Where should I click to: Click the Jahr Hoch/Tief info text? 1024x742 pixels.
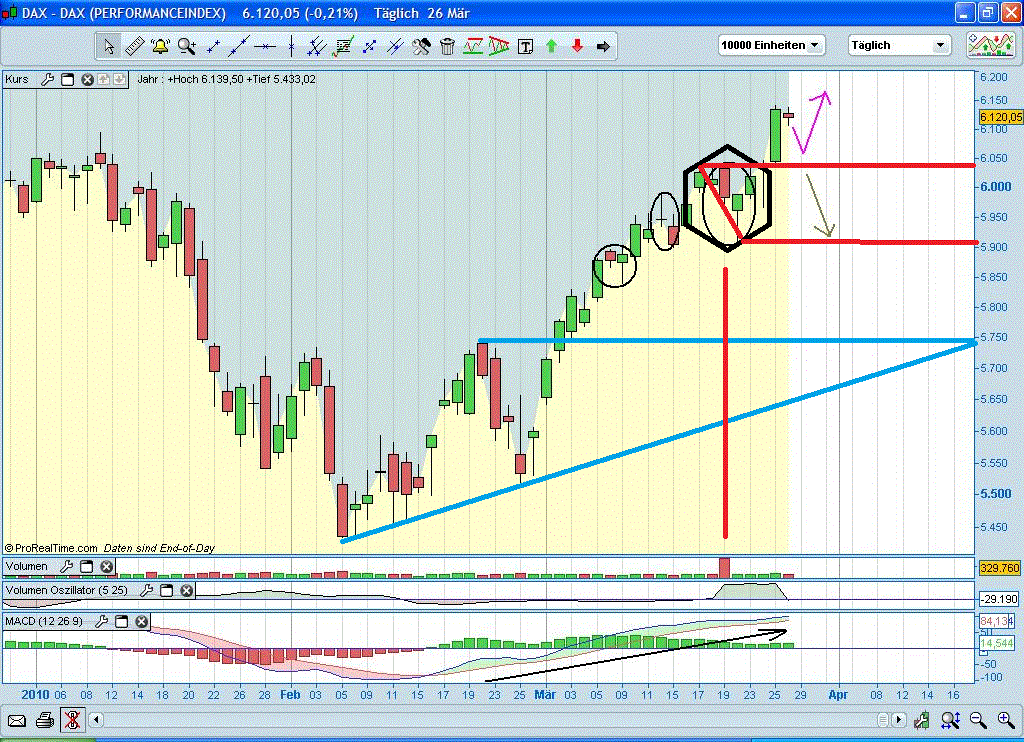227,79
